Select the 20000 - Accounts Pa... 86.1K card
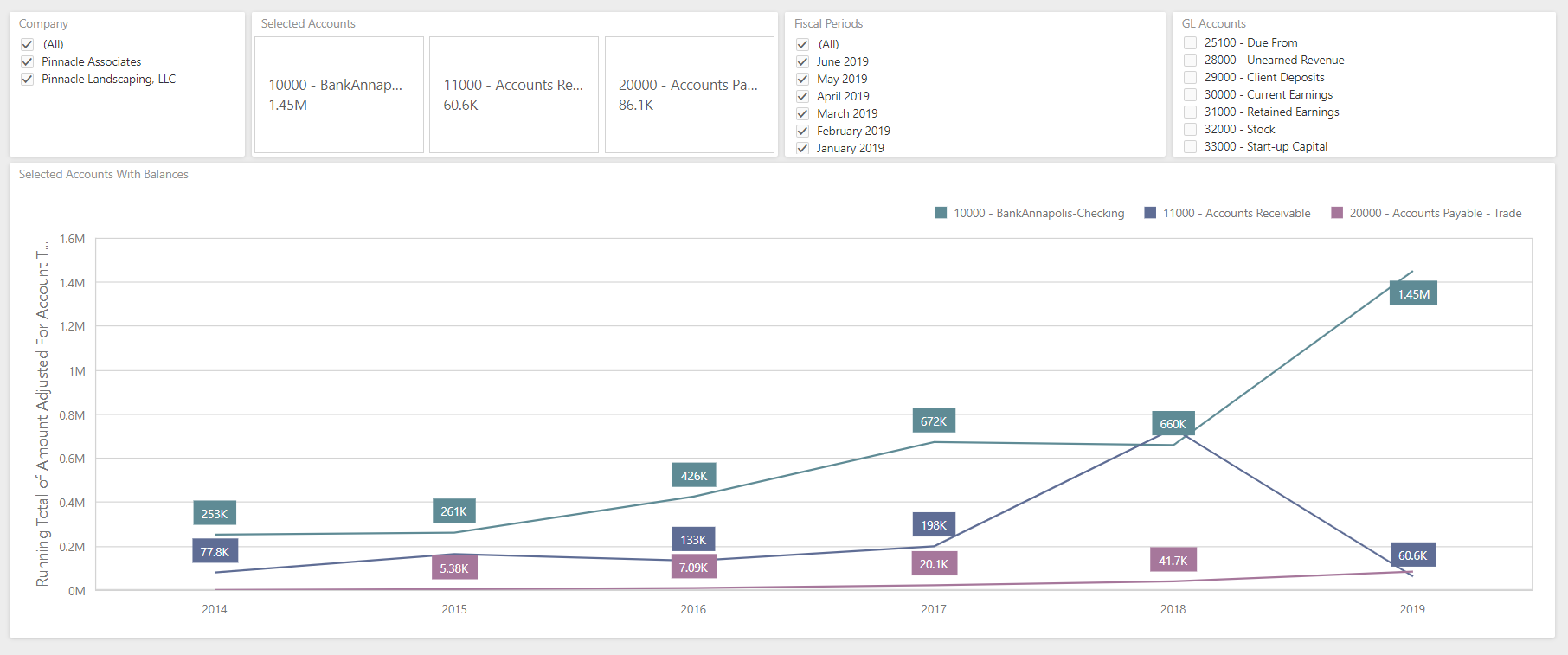The height and width of the screenshot is (655, 1568). click(689, 94)
